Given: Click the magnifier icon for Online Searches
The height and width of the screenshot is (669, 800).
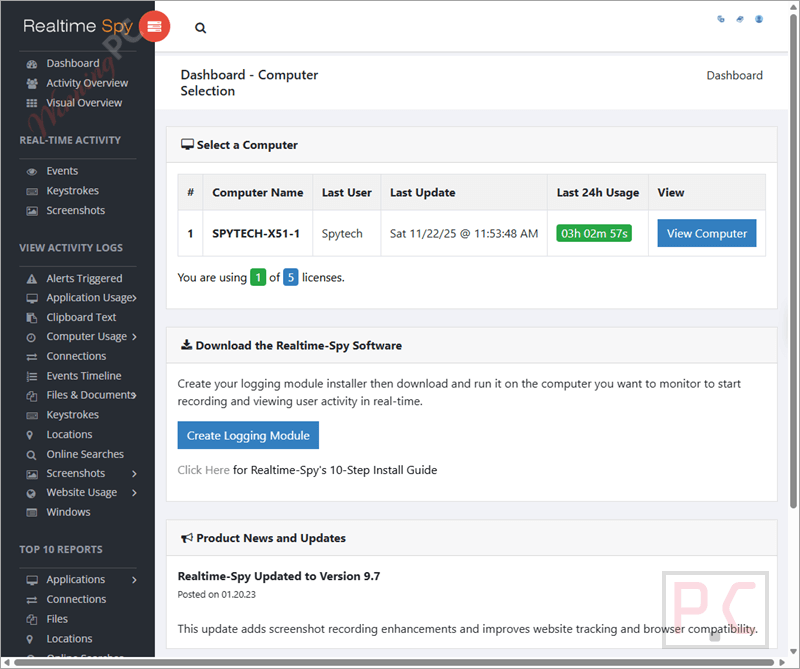Looking at the screenshot, I should tap(31, 455).
